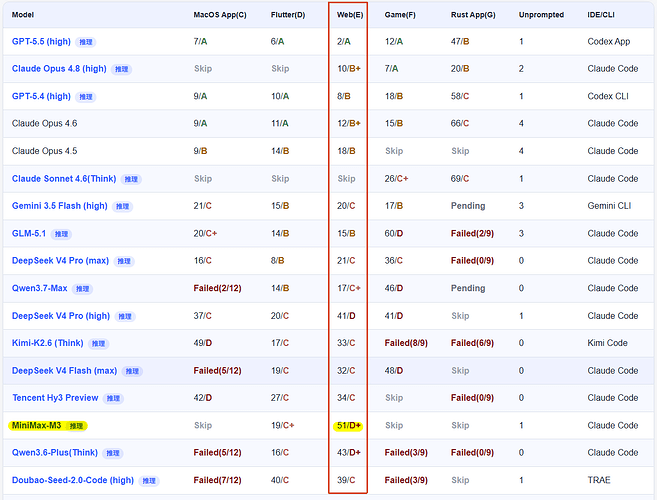Click the reasoning tag beside Qwen3.6-Plus(Think)
Image resolution: width=657 pixels, height=500 pixels.
point(113,453)
